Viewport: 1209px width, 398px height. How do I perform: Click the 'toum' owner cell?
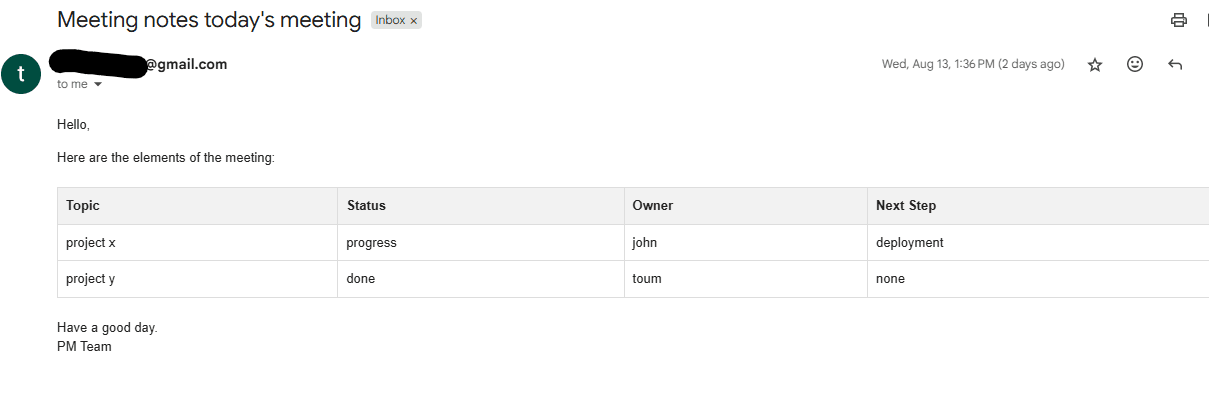[746, 279]
